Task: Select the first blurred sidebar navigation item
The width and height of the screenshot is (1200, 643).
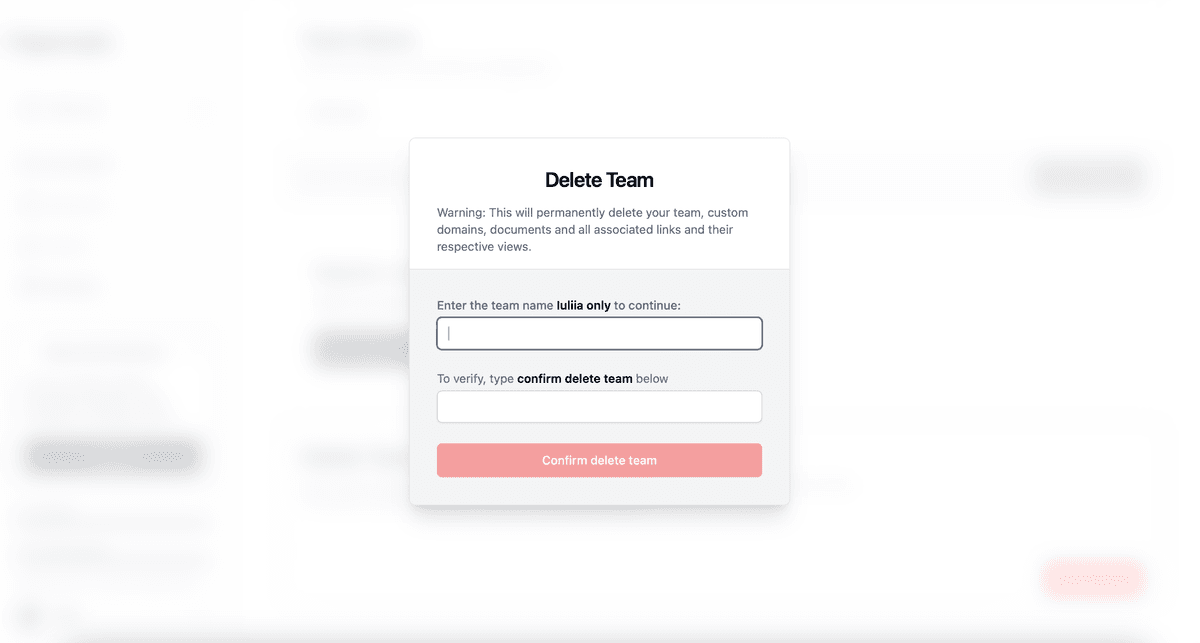Action: point(63,164)
